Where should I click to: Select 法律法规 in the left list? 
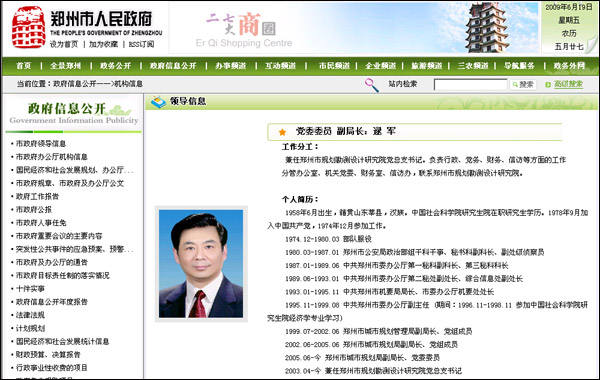[30, 315]
